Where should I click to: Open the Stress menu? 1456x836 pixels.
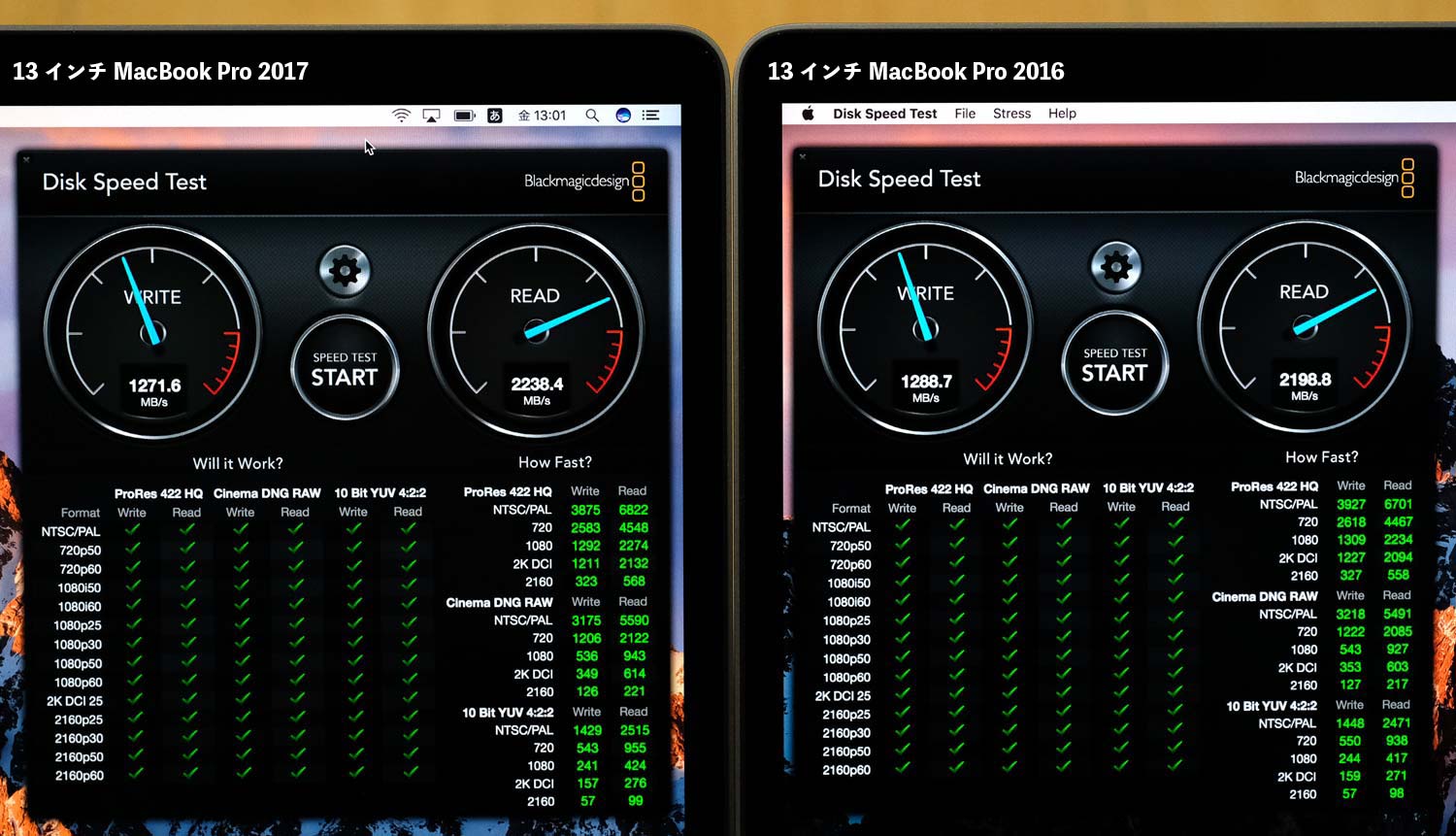tap(1011, 114)
